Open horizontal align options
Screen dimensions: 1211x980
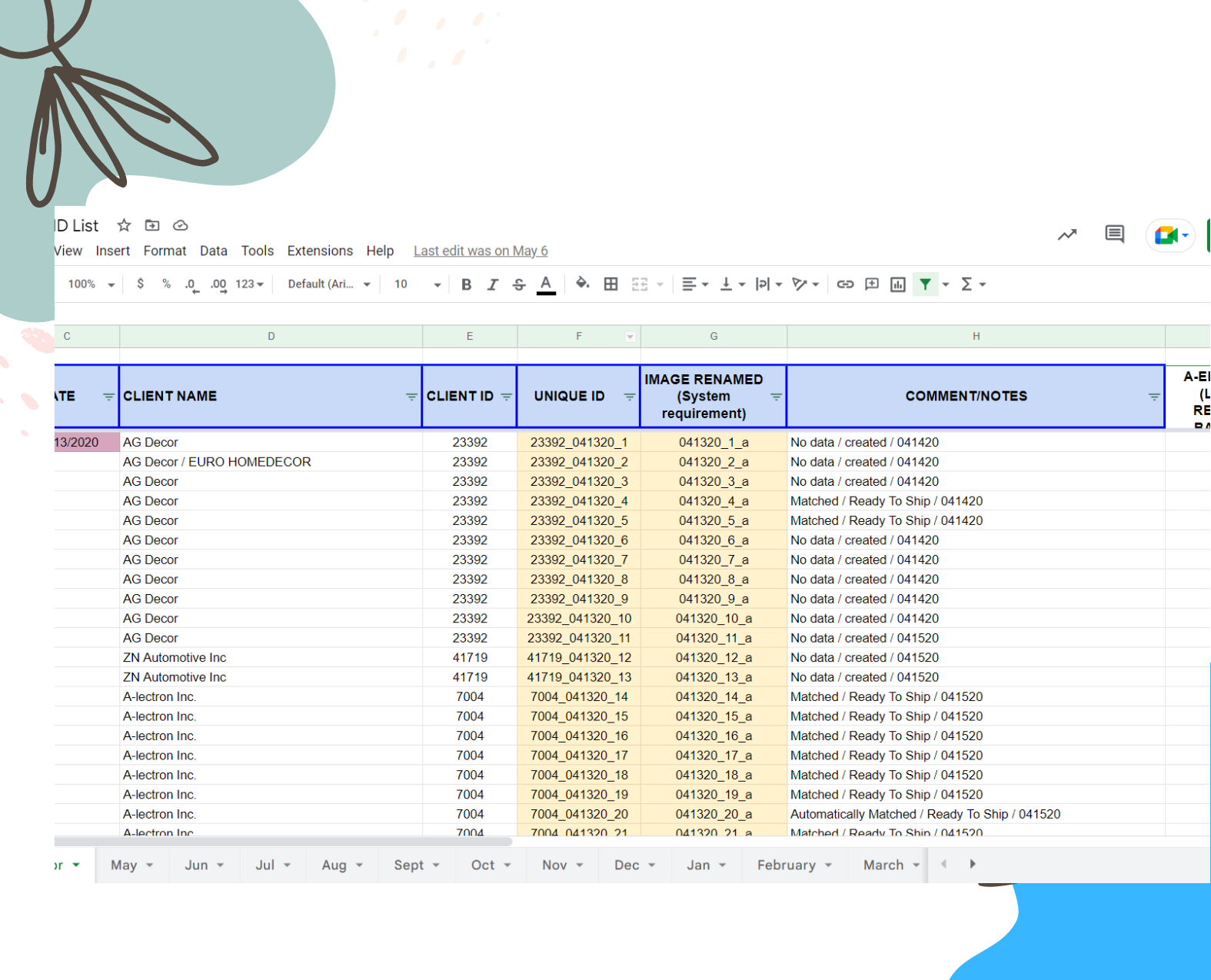(x=695, y=284)
